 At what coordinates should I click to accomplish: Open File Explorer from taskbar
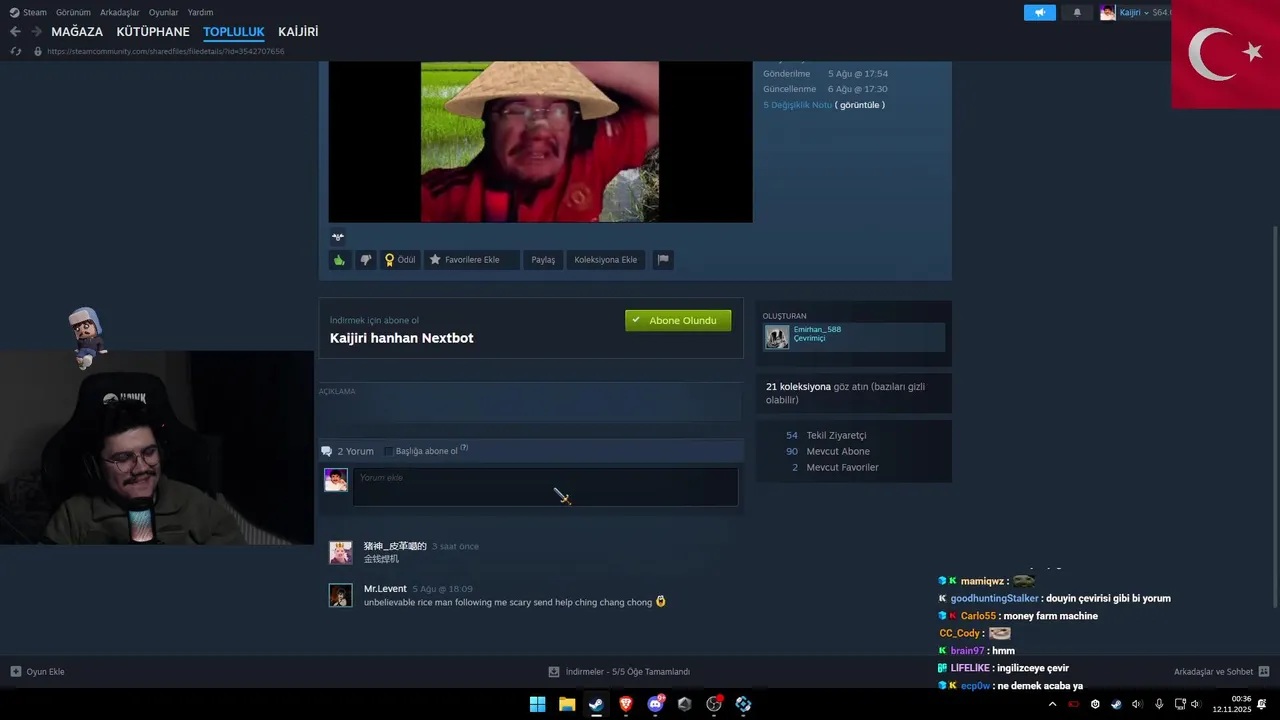[x=567, y=704]
